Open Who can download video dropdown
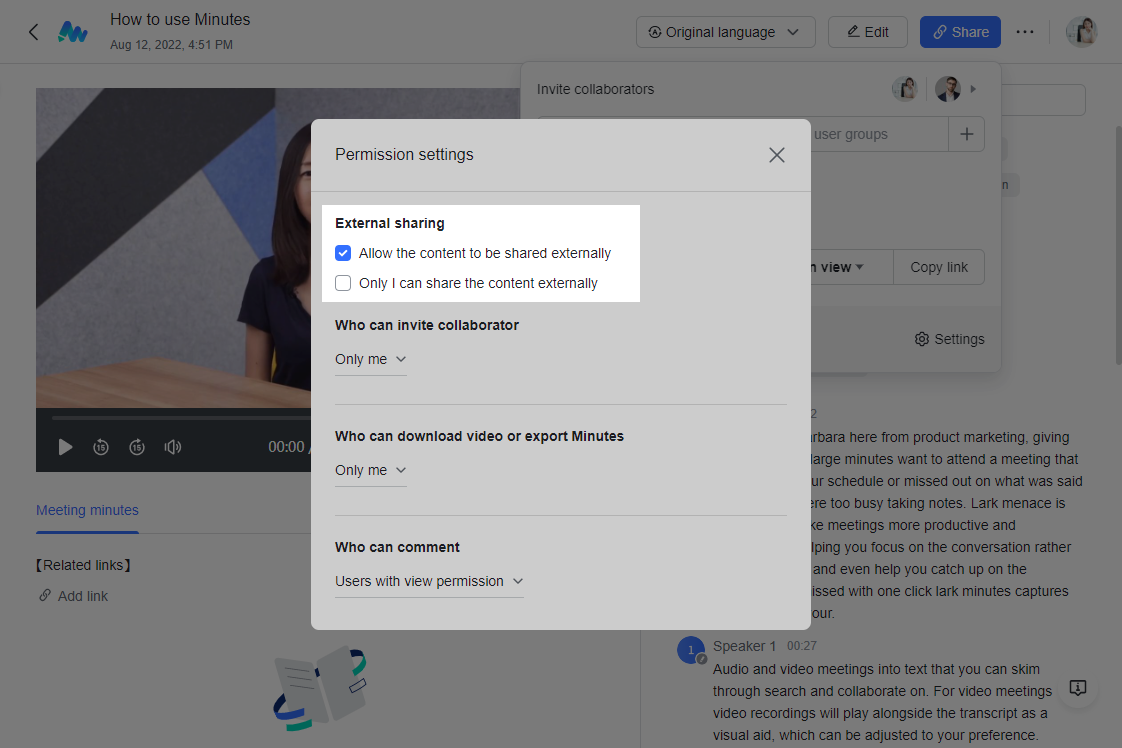Image resolution: width=1122 pixels, height=748 pixels. pyautogui.click(x=371, y=470)
